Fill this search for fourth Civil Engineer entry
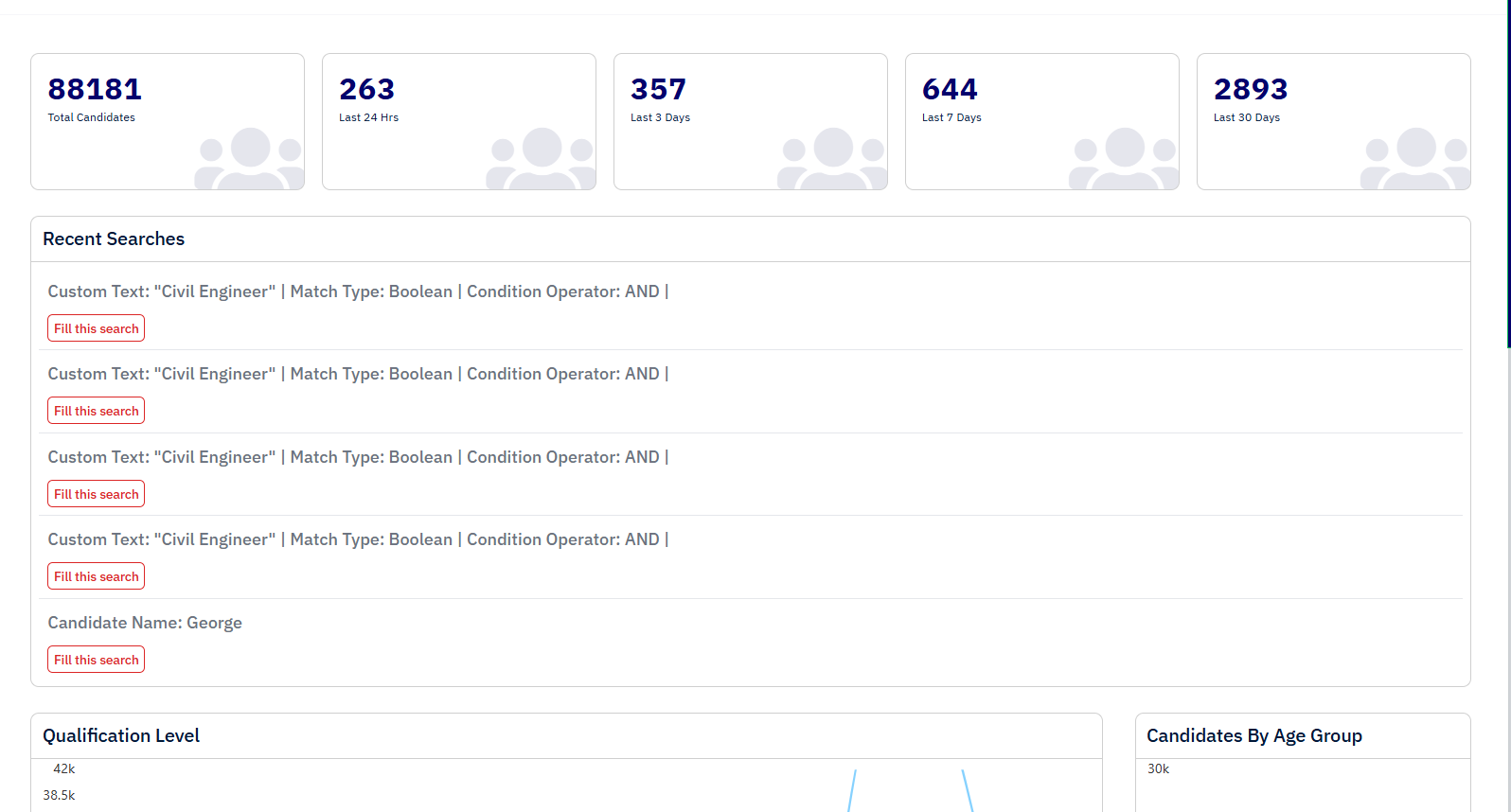Screen dimensions: 1511x812 coord(97,576)
